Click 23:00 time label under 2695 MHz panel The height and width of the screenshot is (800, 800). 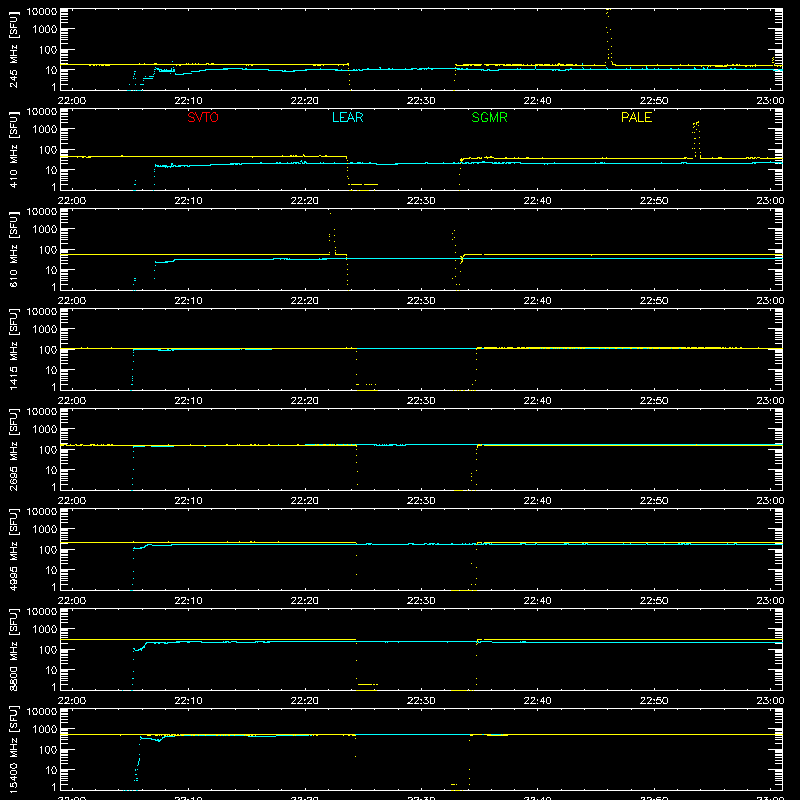(770, 501)
